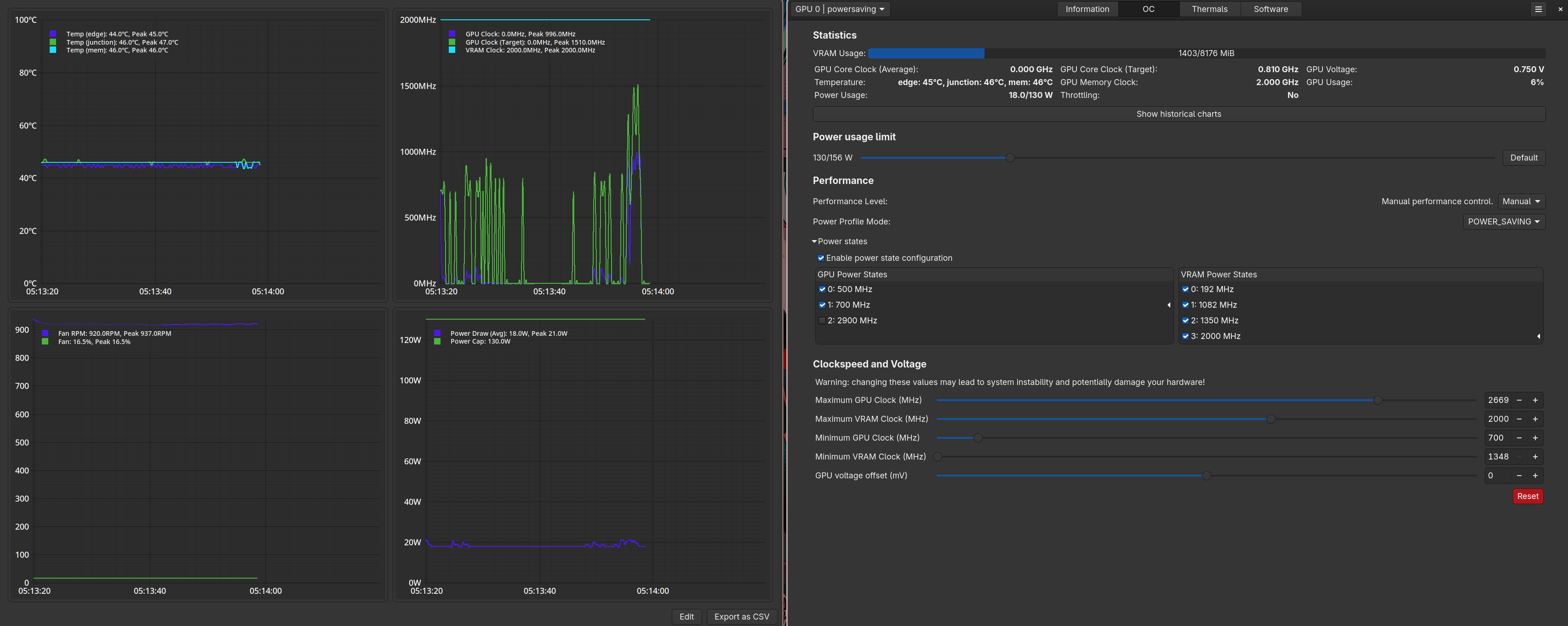Screen dimensions: 1568x626
Task: Uncheck VRAM power state 0: 192 MHz
Action: click(x=1186, y=289)
